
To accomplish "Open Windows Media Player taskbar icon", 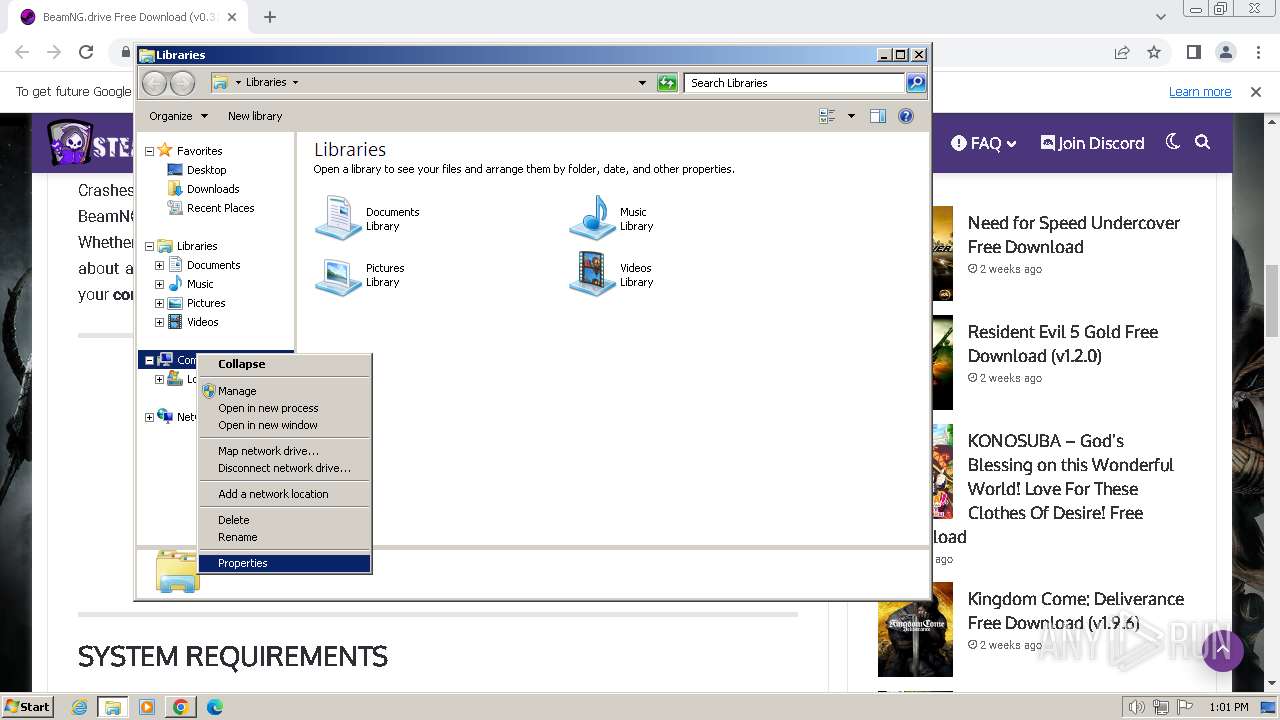I will coord(147,707).
